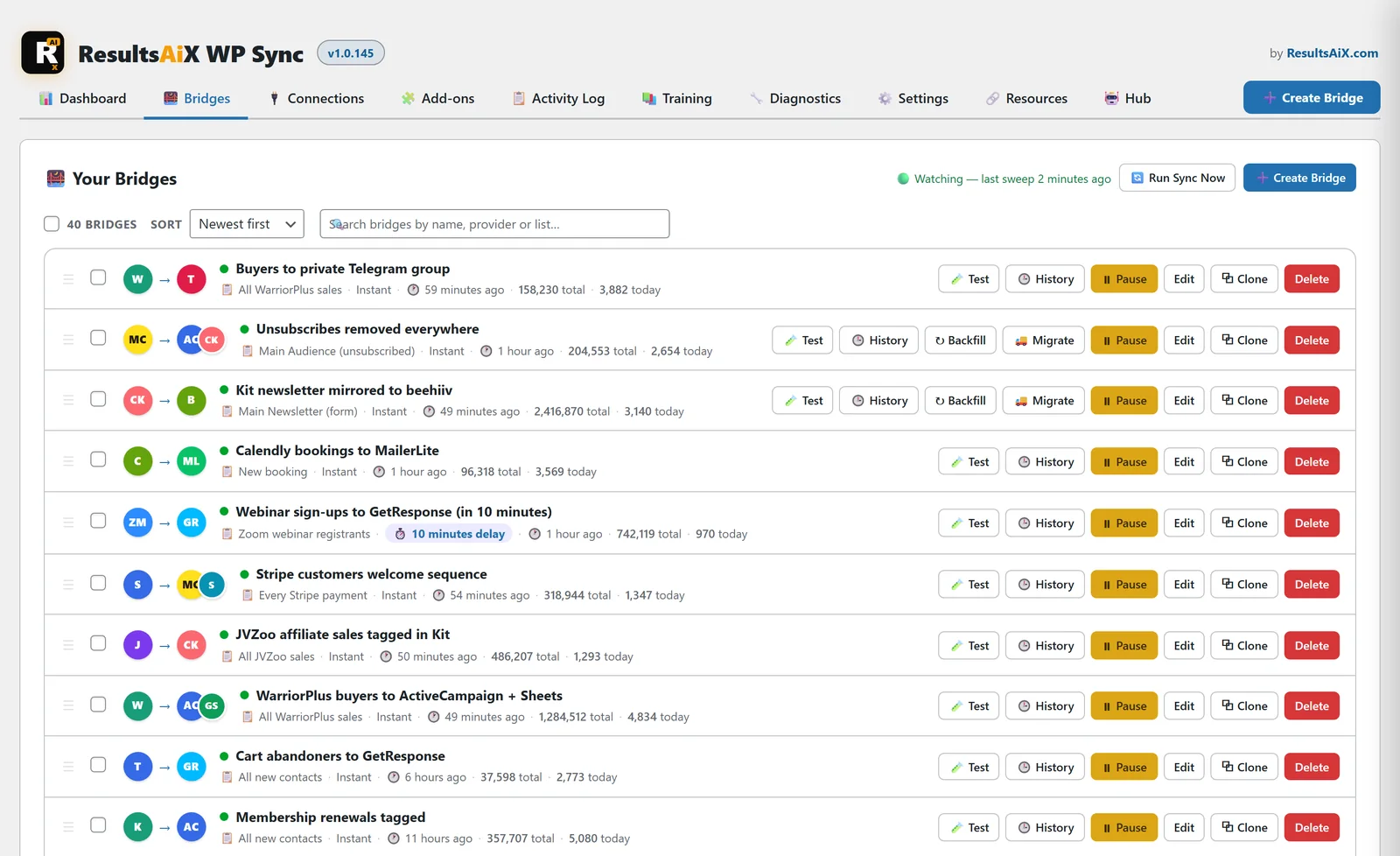Click the GS avatar in WarriorPlus buyers to ActiveCampaign row
The image size is (1400, 856).
[x=212, y=705]
